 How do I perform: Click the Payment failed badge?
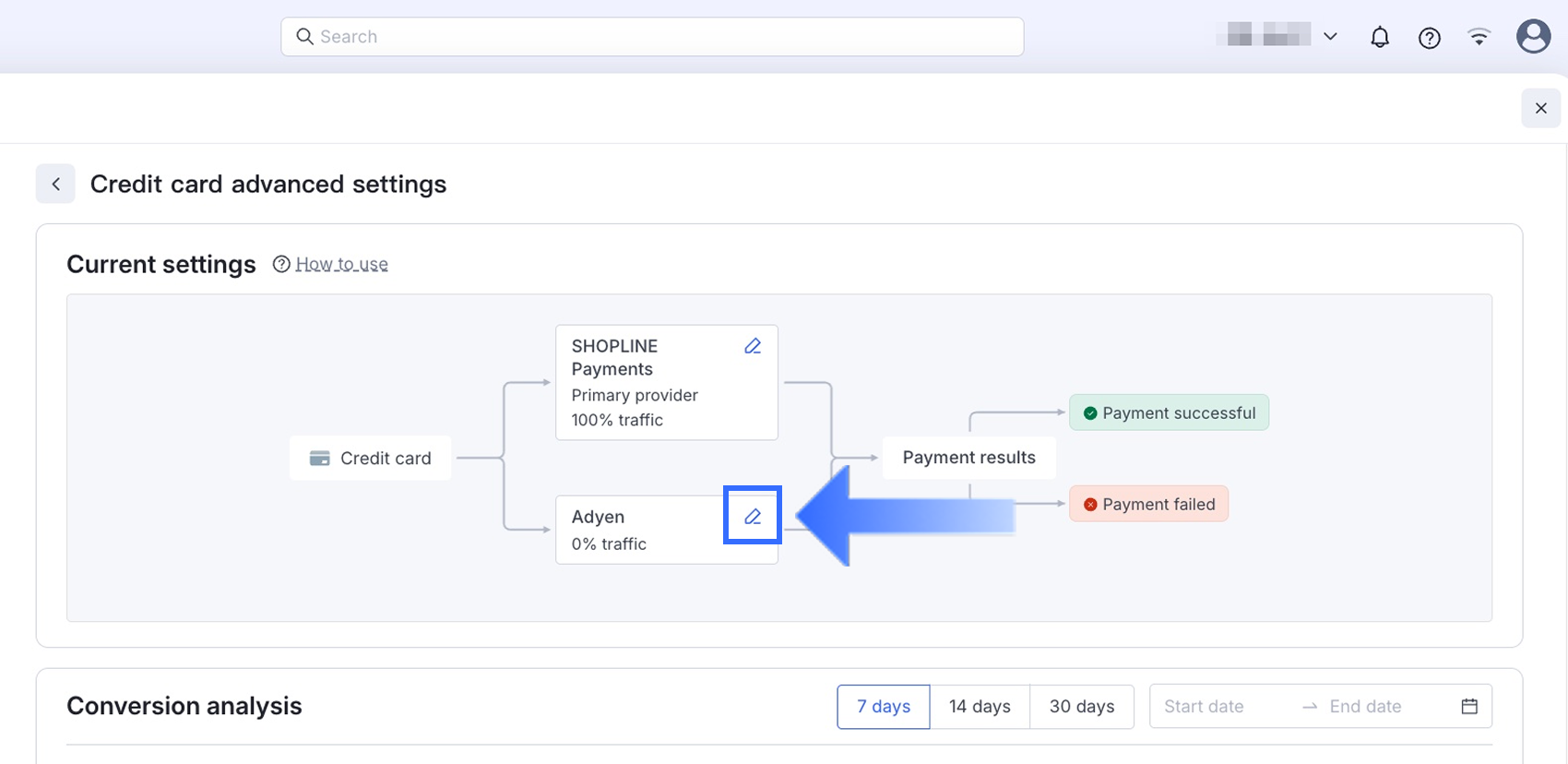(1148, 504)
